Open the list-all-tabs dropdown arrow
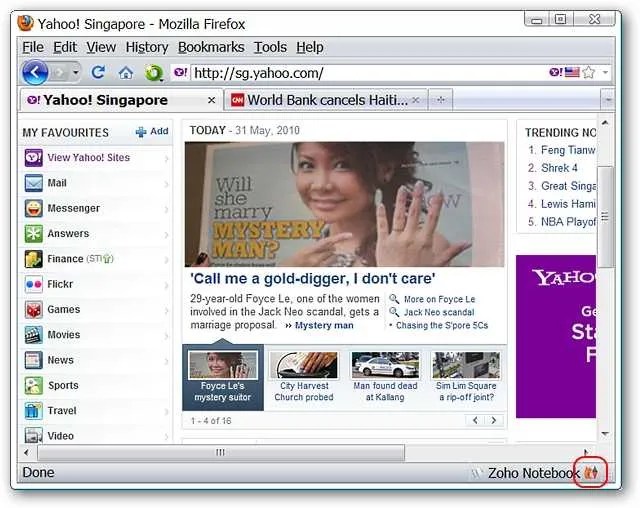The width and height of the screenshot is (640, 508). [x=608, y=100]
